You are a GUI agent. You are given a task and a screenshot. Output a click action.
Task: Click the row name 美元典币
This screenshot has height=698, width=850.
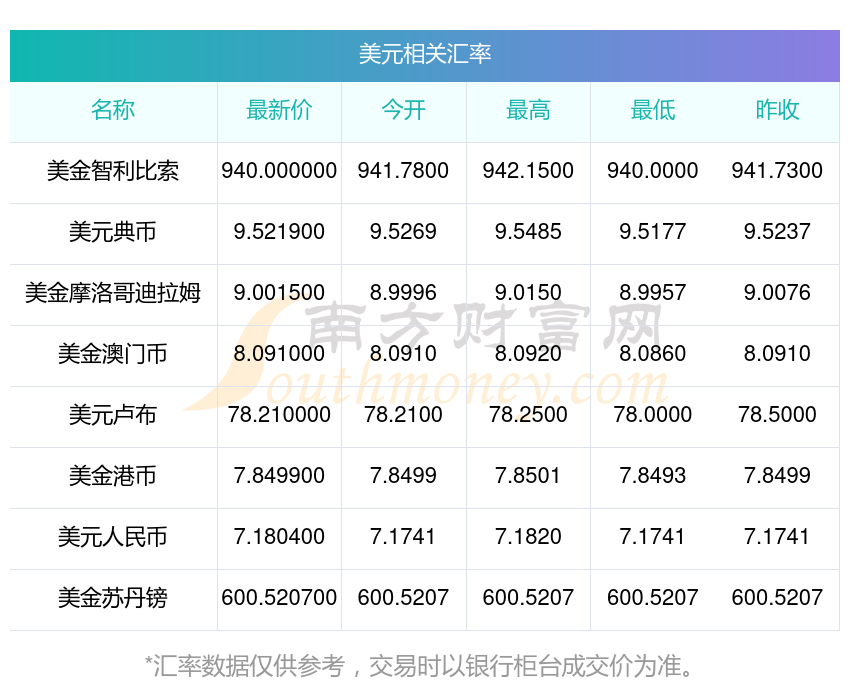pyautogui.click(x=113, y=232)
